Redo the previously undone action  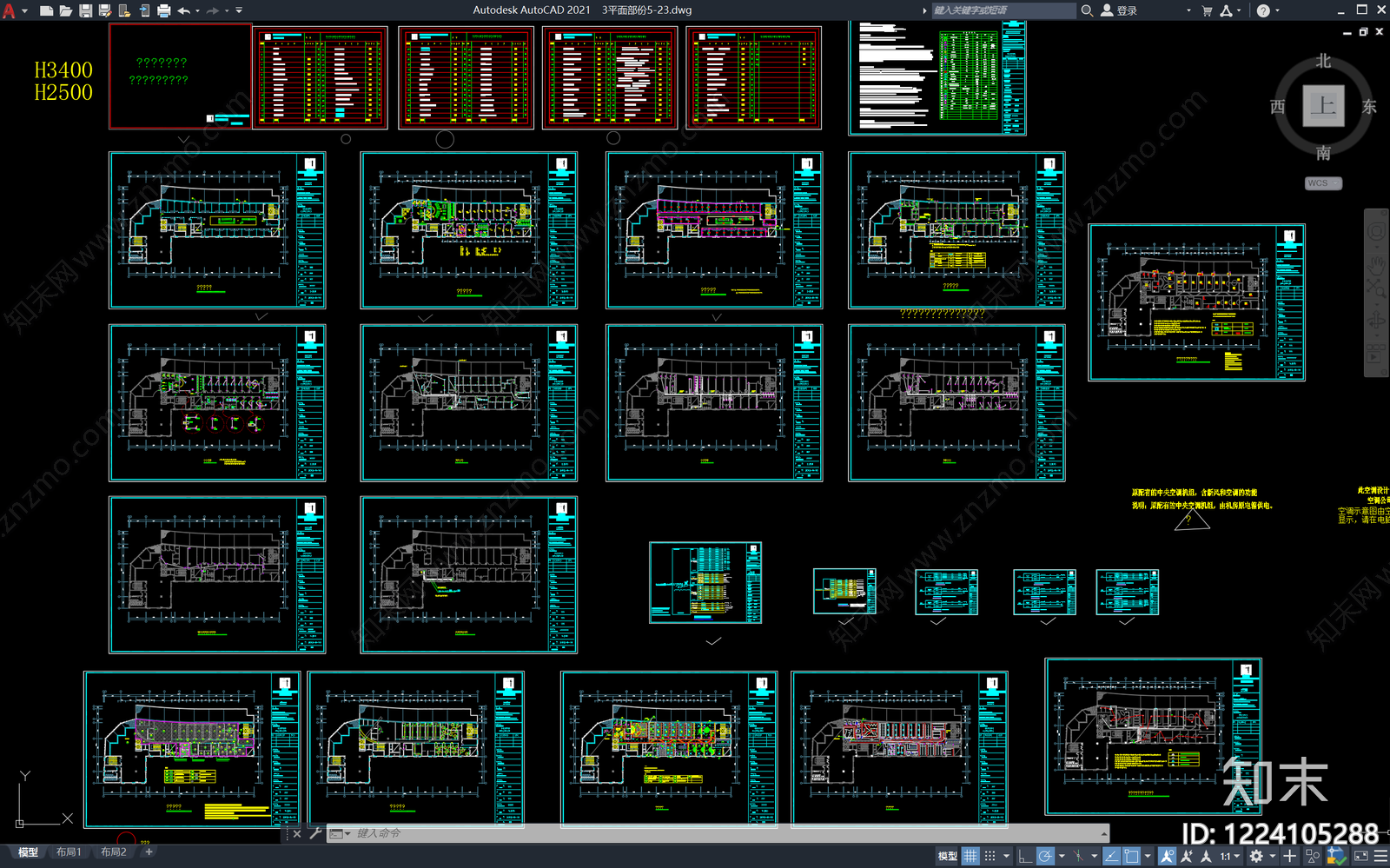pyautogui.click(x=213, y=10)
